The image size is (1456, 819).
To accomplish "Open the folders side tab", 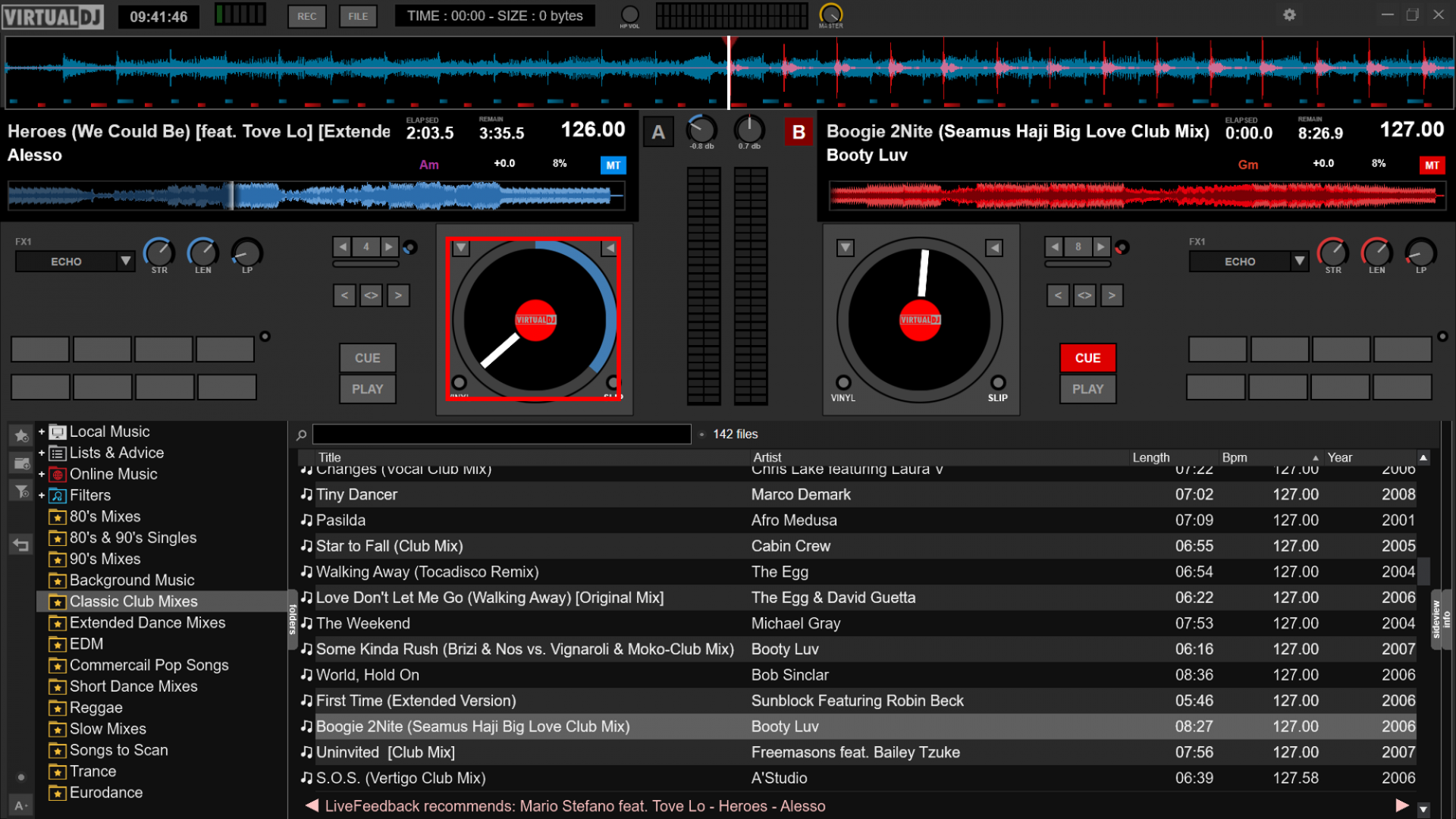I will (292, 619).
